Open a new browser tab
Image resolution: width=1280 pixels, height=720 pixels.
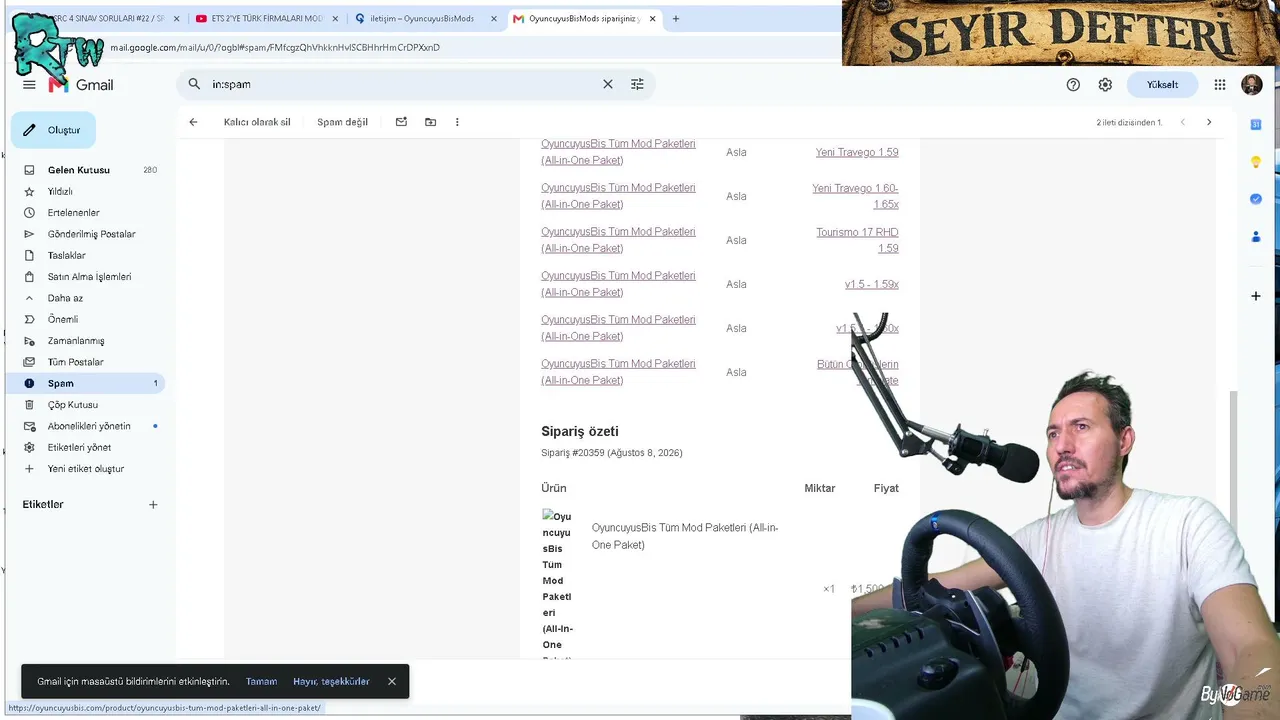pos(676,18)
